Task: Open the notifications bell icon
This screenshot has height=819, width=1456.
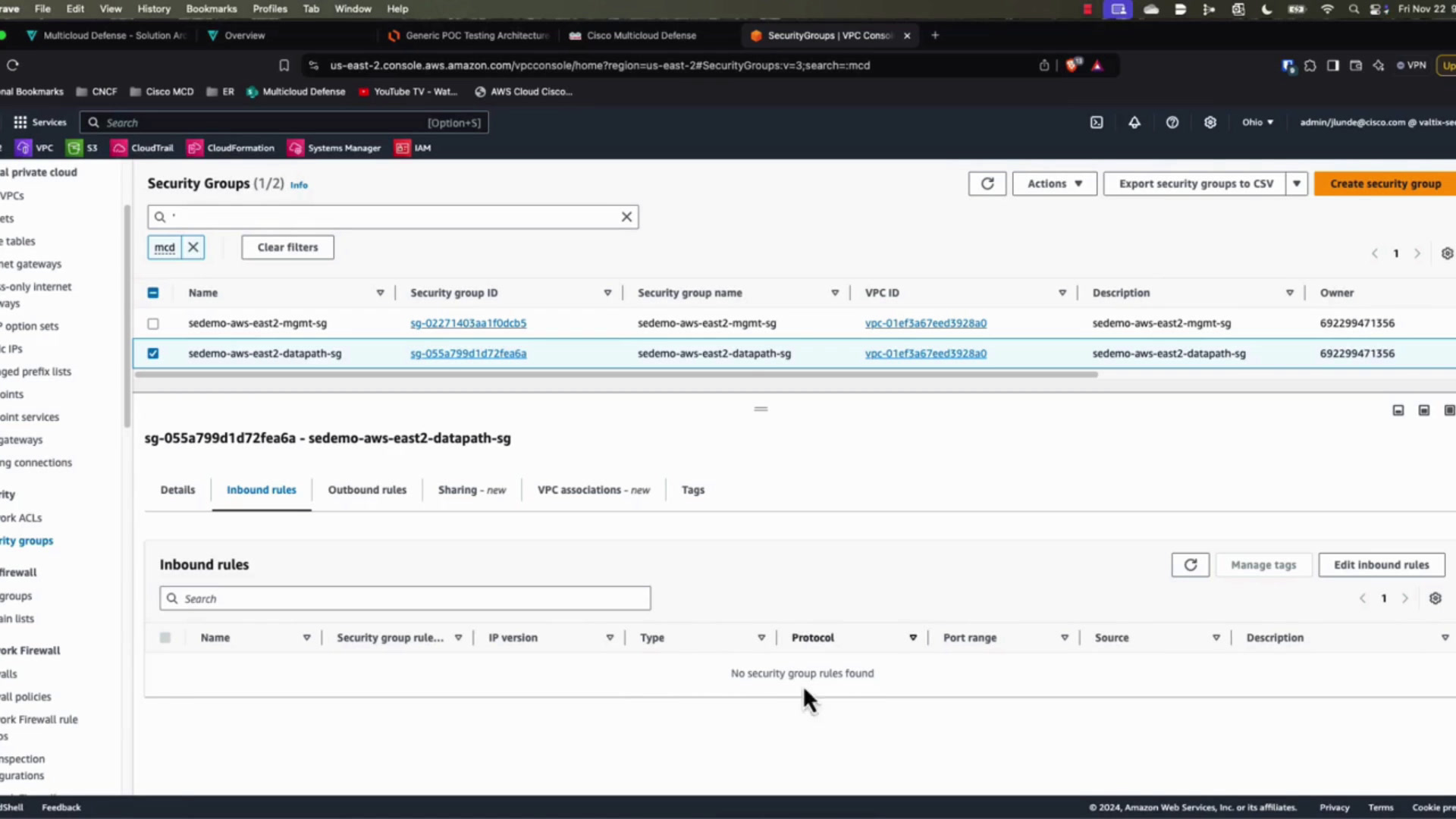Action: 1134,122
